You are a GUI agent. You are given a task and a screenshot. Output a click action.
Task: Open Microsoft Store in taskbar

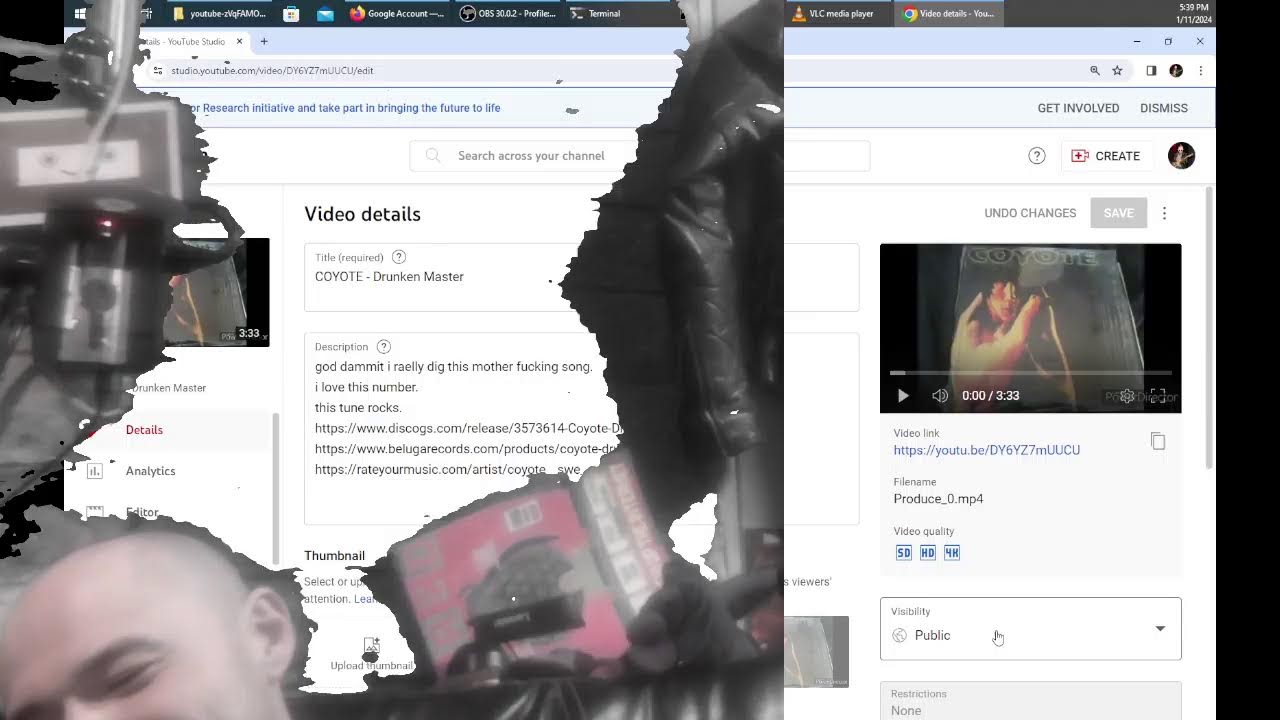pyautogui.click(x=291, y=14)
